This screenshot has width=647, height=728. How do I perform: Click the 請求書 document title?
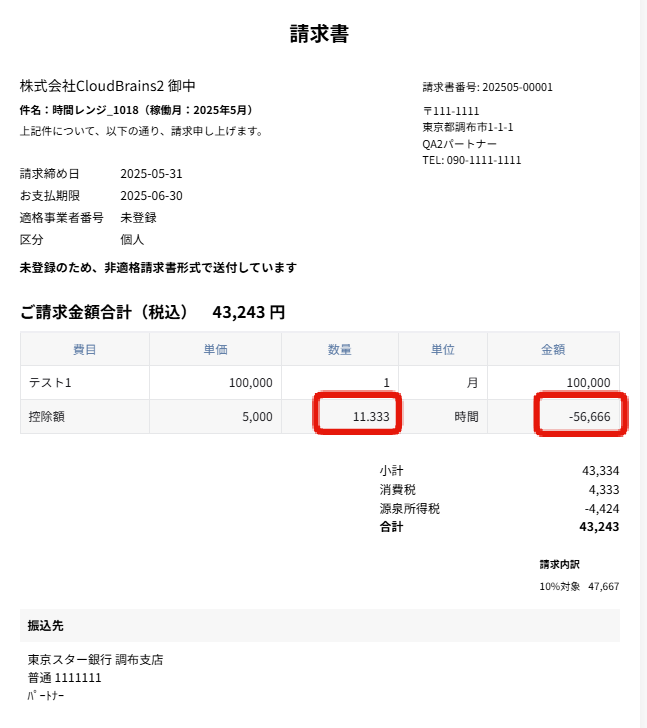[319, 34]
